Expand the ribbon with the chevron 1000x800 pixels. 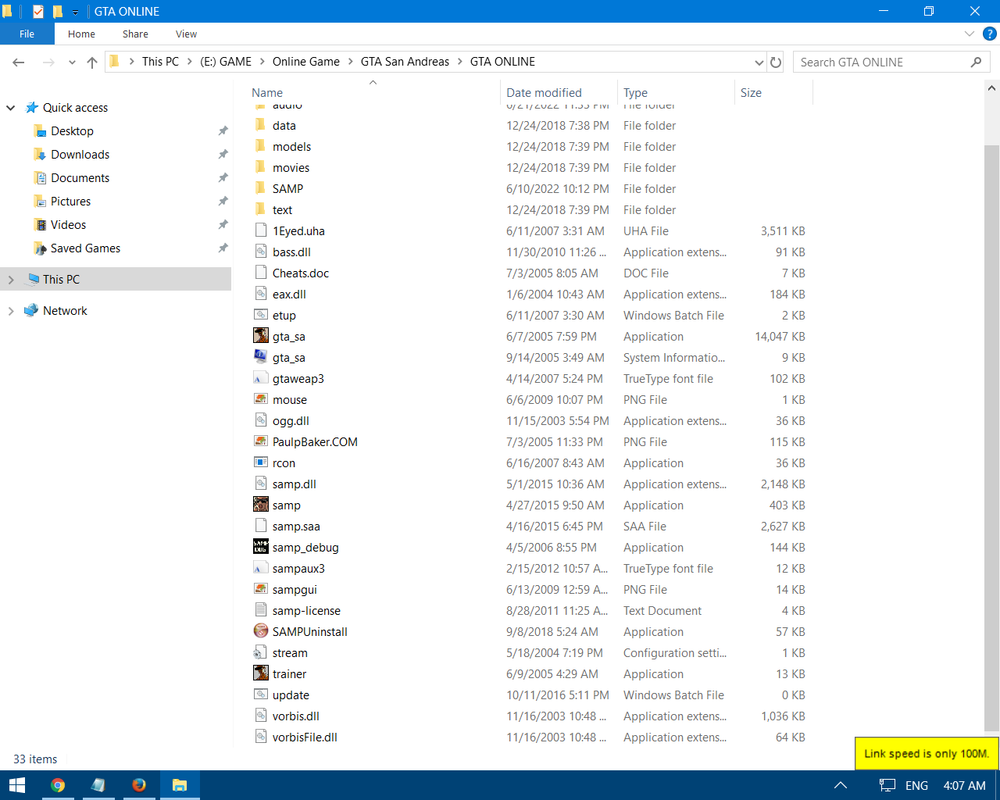[969, 34]
